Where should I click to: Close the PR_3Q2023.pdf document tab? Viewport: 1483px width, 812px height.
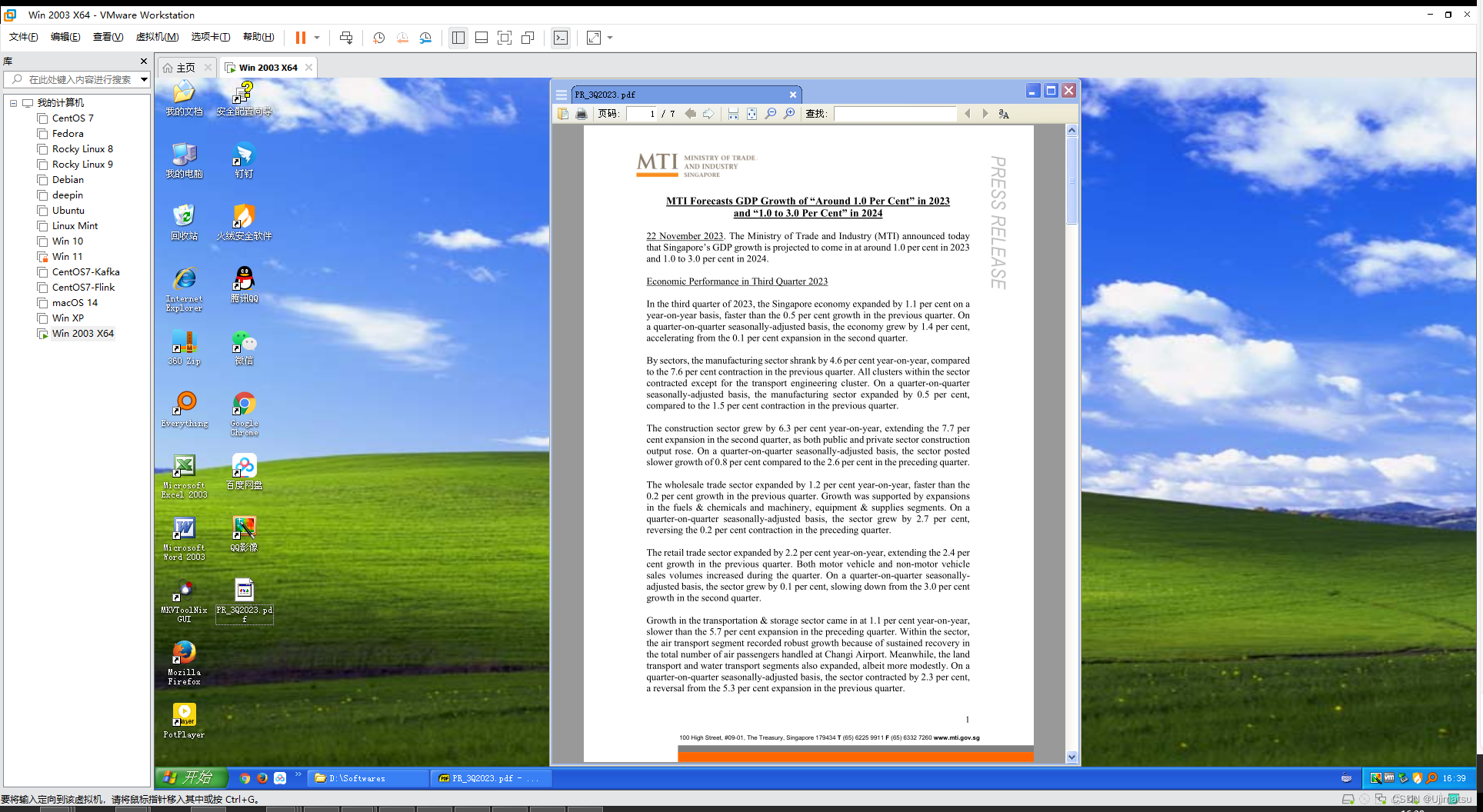click(x=793, y=95)
